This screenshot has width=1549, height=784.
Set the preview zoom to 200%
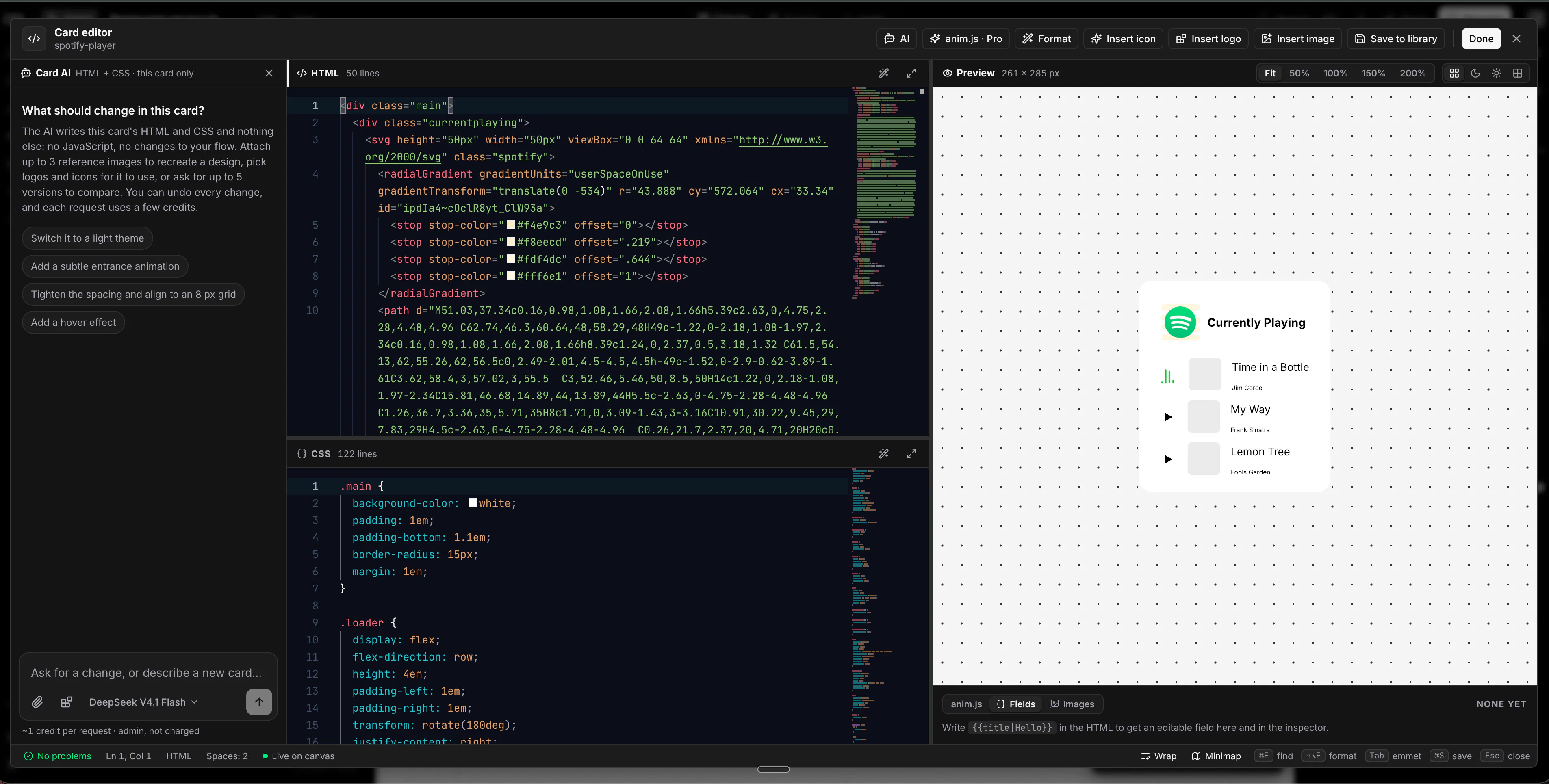click(x=1412, y=73)
